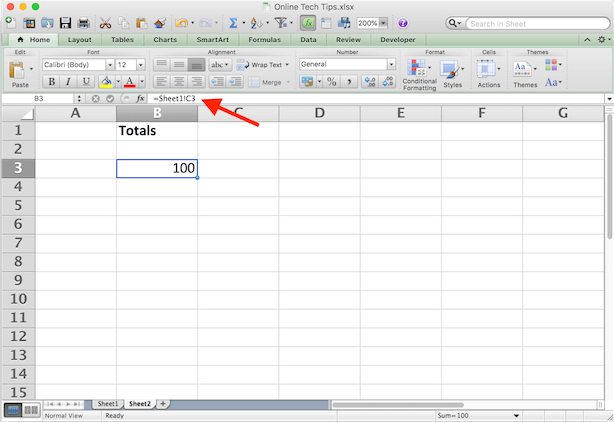Switch to the Sheet1 tab

tap(108, 404)
